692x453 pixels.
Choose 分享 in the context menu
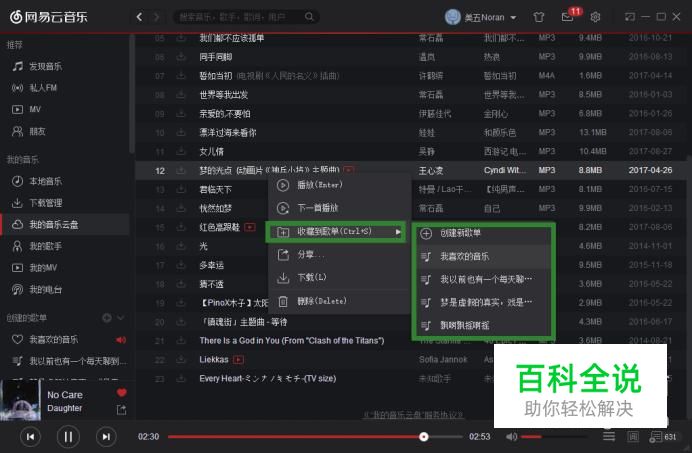(339, 255)
